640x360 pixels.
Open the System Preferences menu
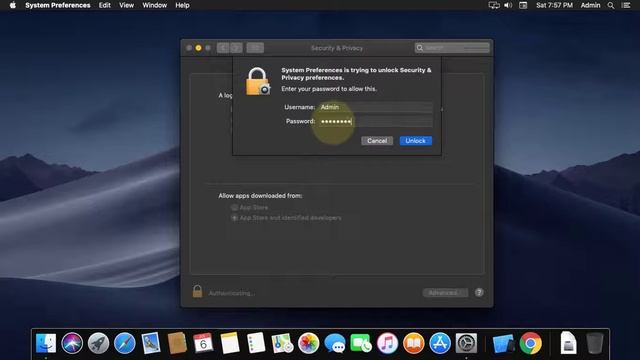click(x=58, y=5)
